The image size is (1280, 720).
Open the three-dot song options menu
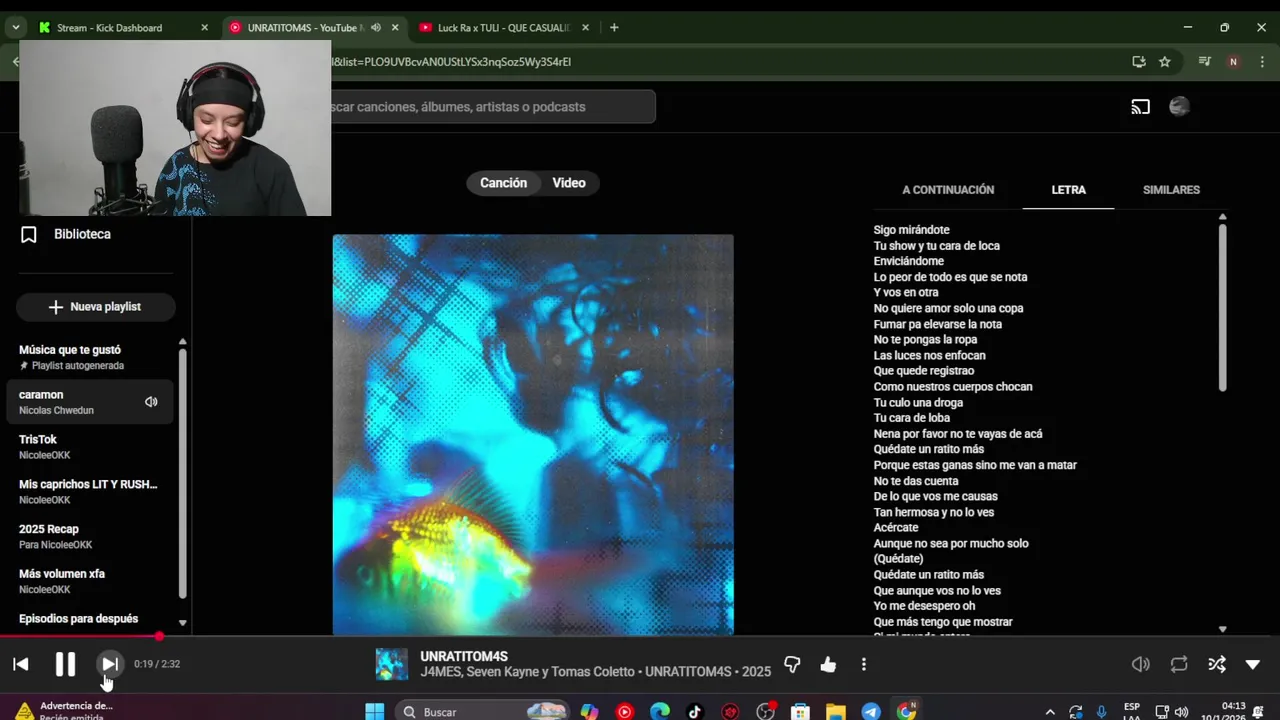[864, 664]
